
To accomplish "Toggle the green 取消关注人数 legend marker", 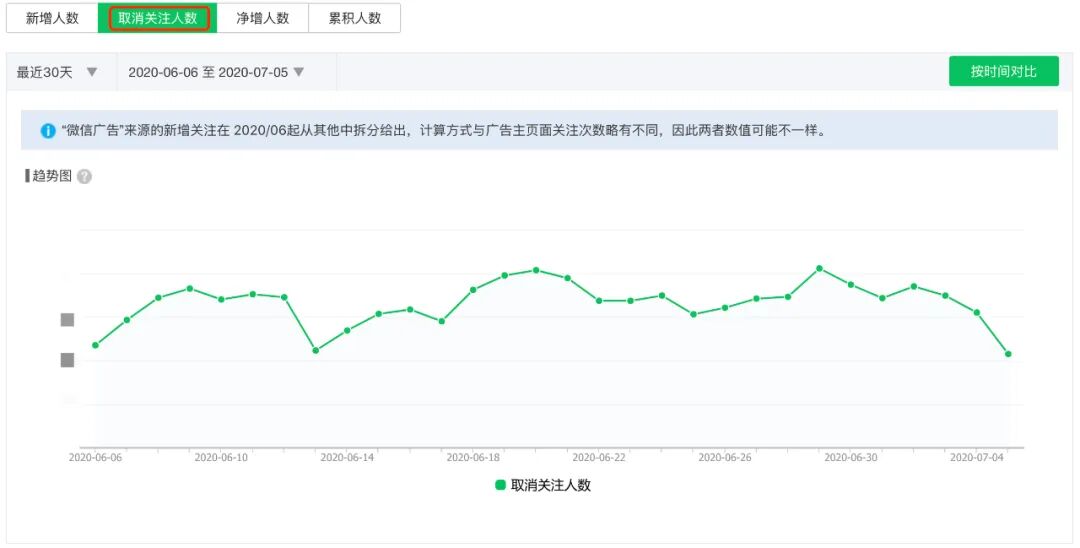I will tap(500, 485).
